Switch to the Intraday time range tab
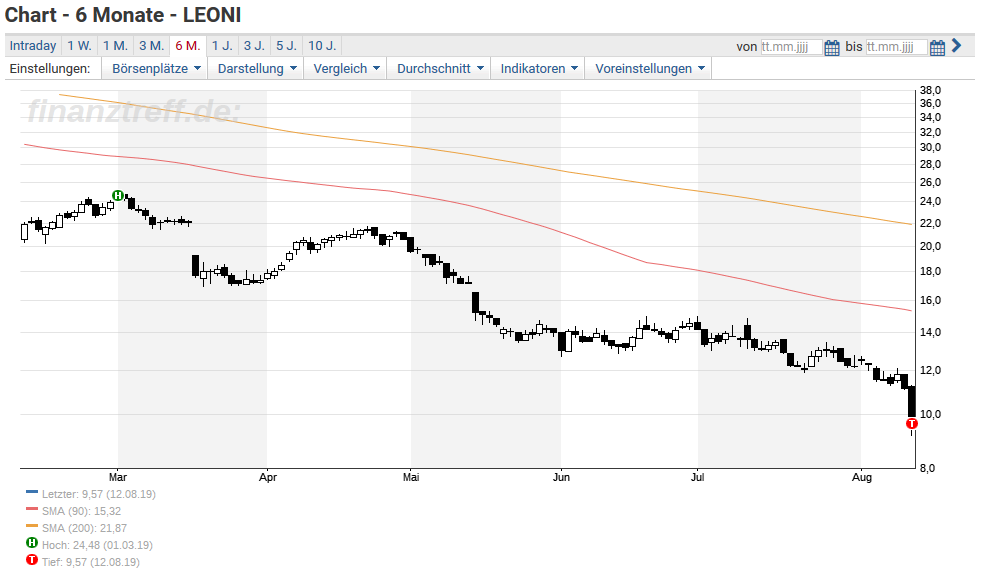Viewport: 985px width, 572px height. [x=33, y=46]
